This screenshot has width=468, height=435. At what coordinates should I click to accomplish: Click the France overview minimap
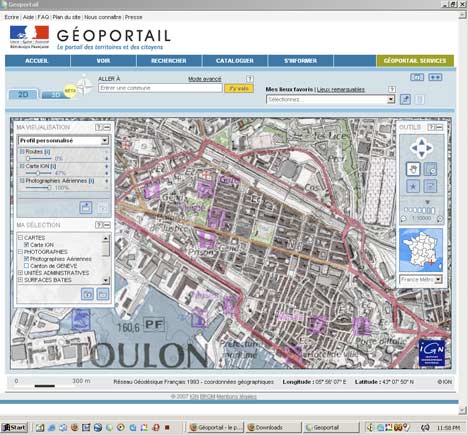421,250
